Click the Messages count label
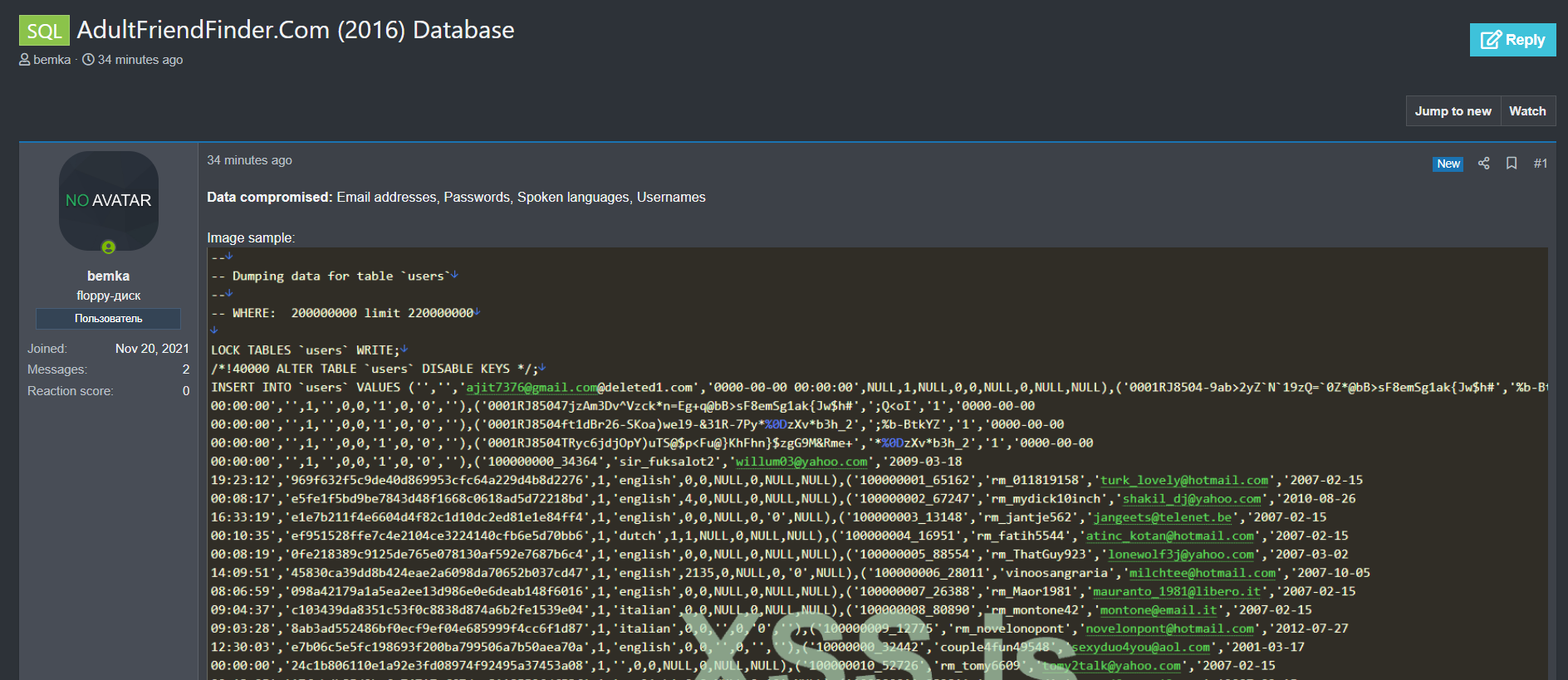The image size is (1568, 680). pos(57,369)
